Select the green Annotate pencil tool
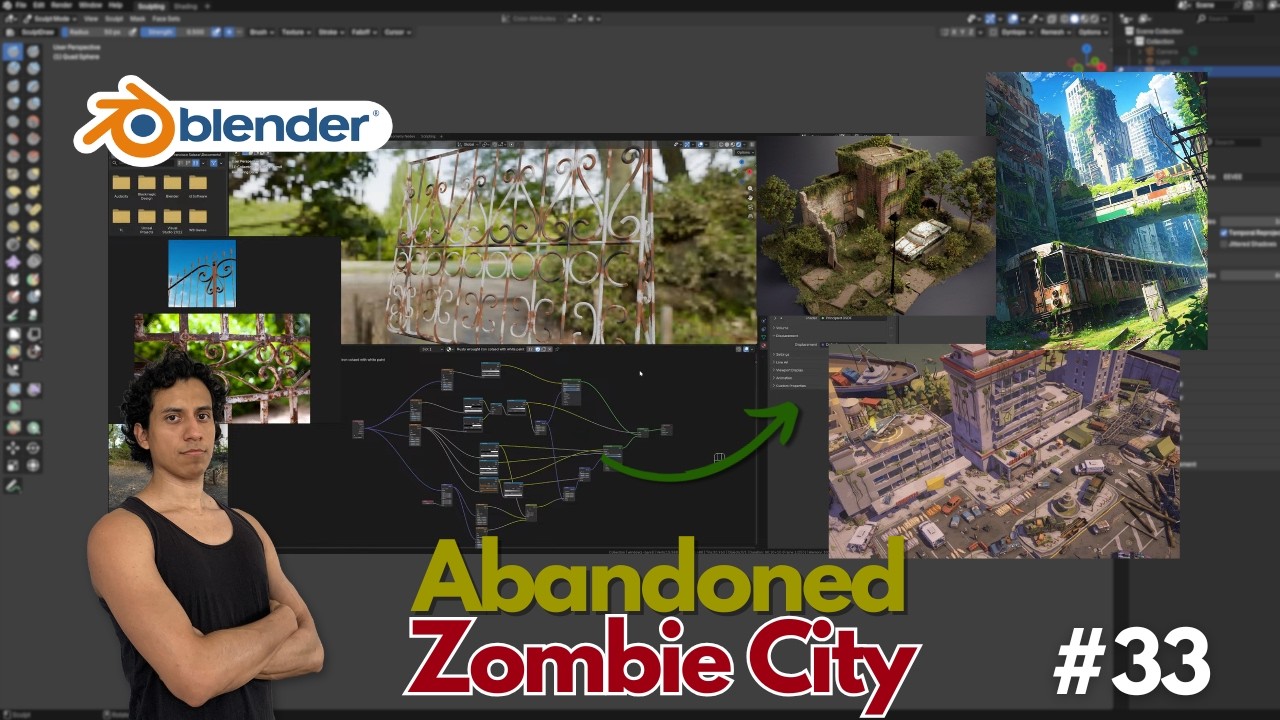Viewport: 1280px width, 720px height. 13,486
